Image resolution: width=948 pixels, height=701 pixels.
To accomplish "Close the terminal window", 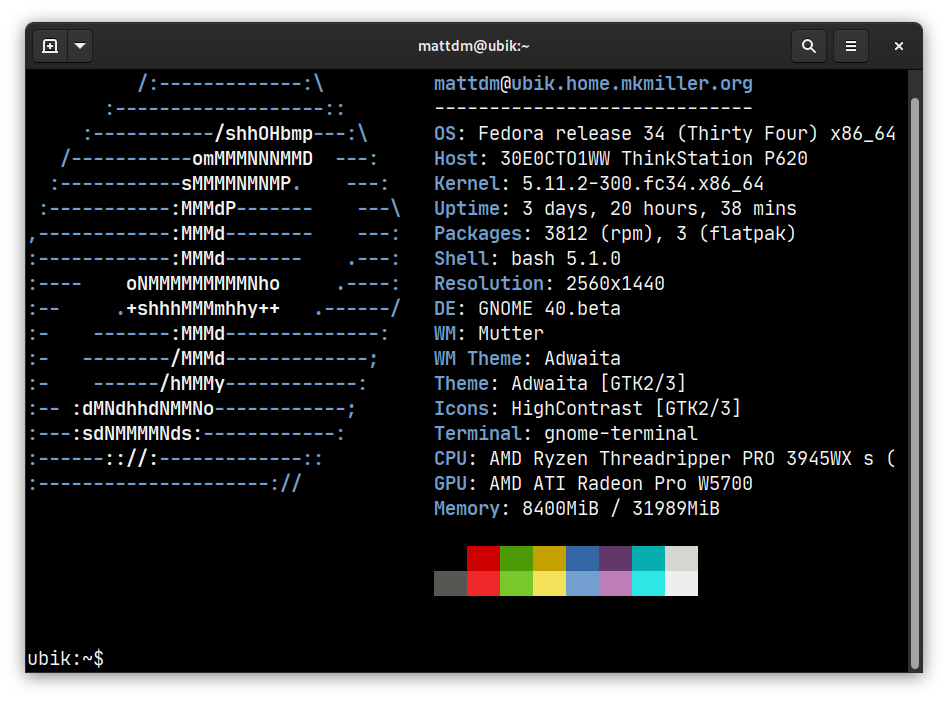I will 898,46.
